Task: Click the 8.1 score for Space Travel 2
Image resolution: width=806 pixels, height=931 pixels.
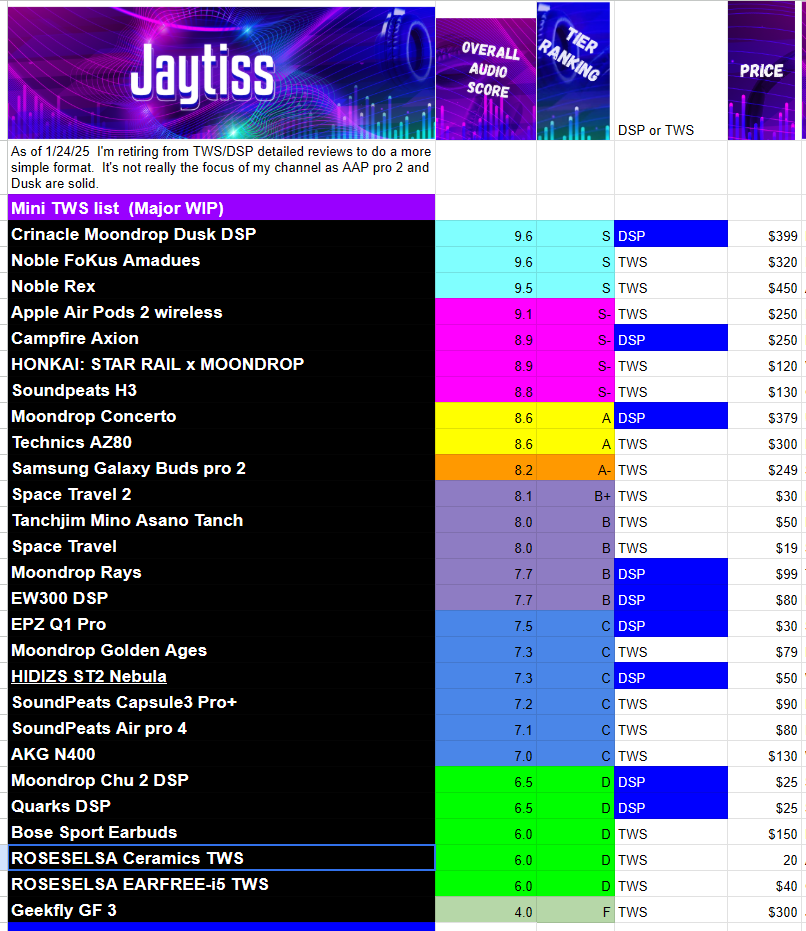Action: pyautogui.click(x=486, y=495)
